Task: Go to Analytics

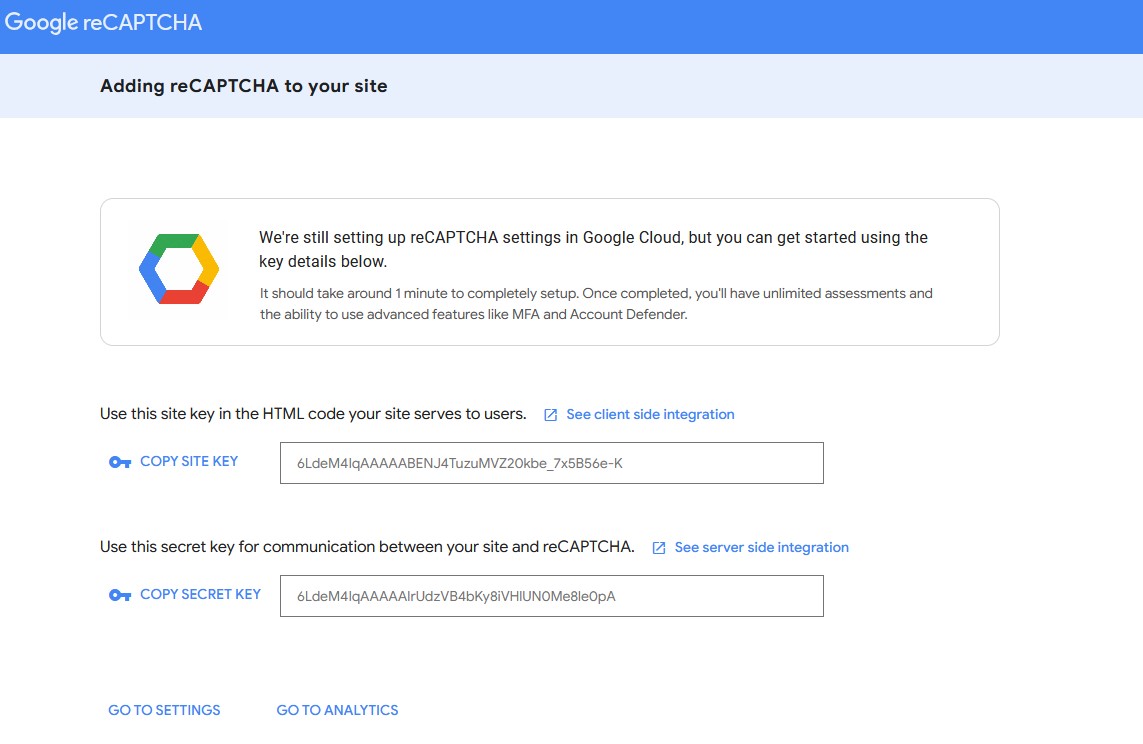Action: pyautogui.click(x=338, y=710)
